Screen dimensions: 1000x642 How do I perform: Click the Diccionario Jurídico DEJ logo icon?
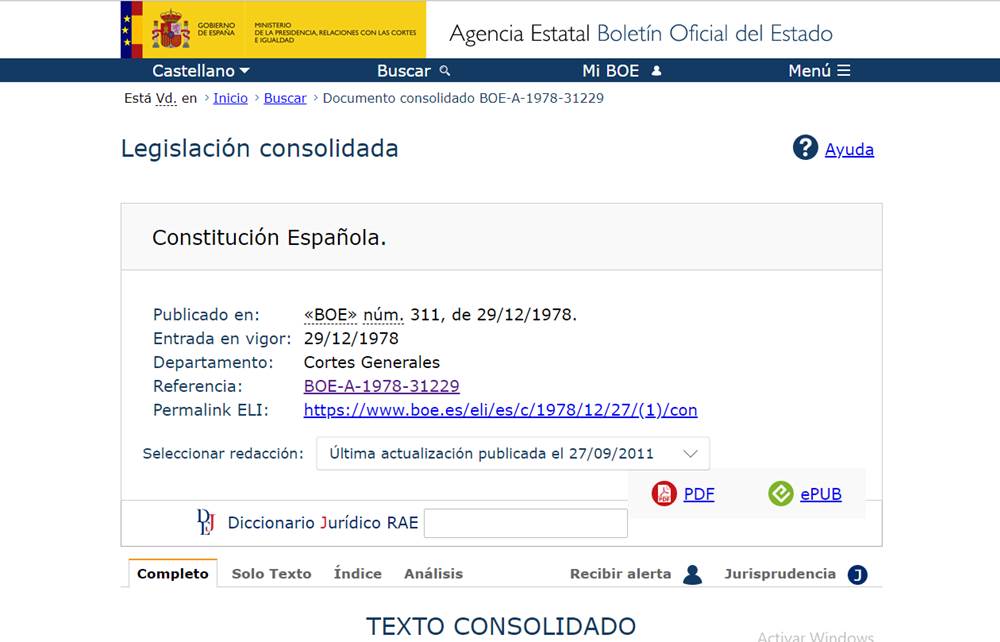pyautogui.click(x=206, y=522)
